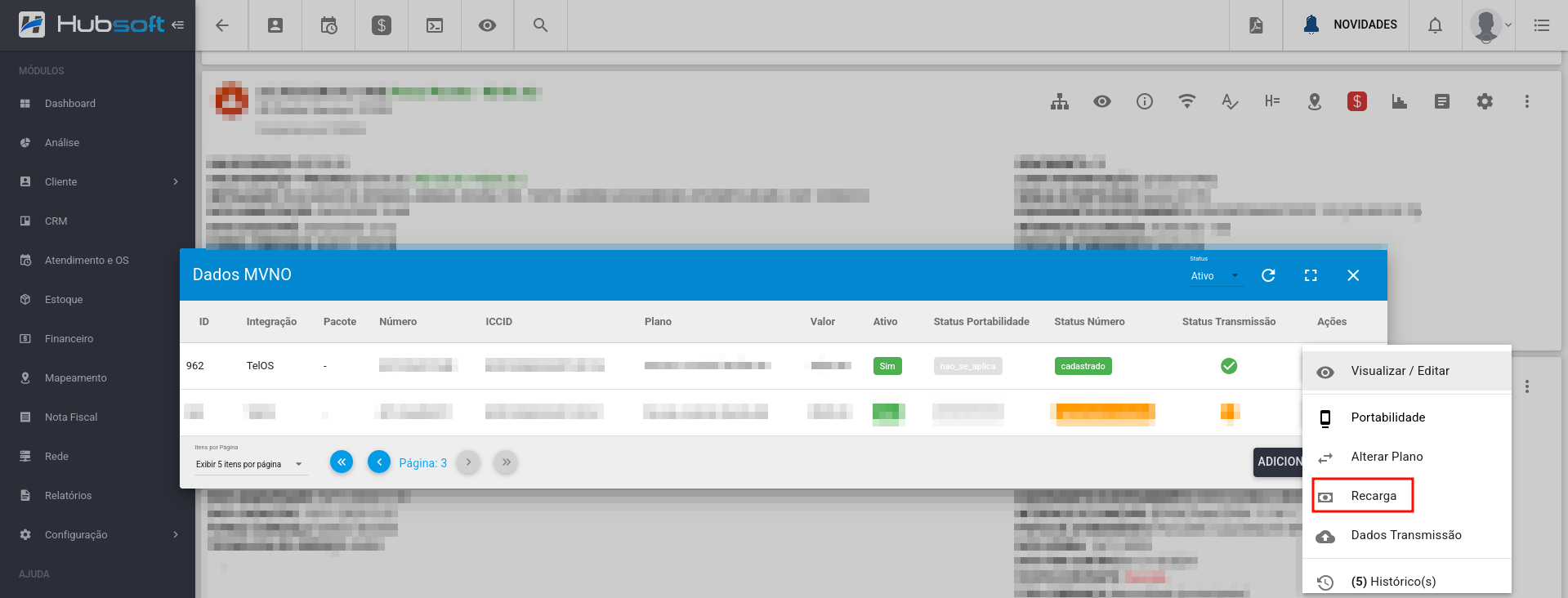
Task: Open the network topology icon in client toolbar
Action: [1060, 101]
